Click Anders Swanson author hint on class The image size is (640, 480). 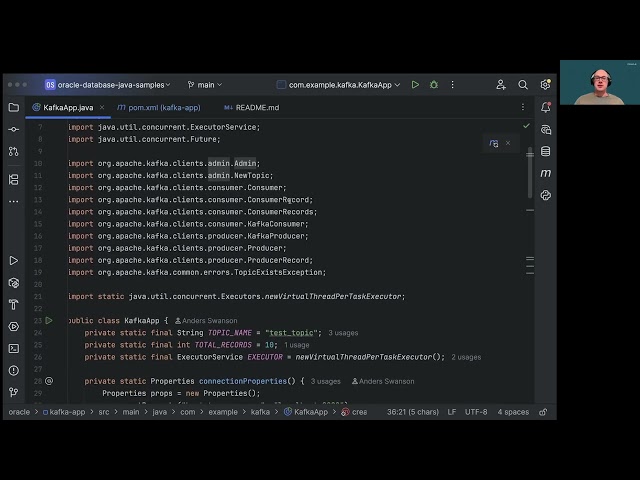[206, 321]
